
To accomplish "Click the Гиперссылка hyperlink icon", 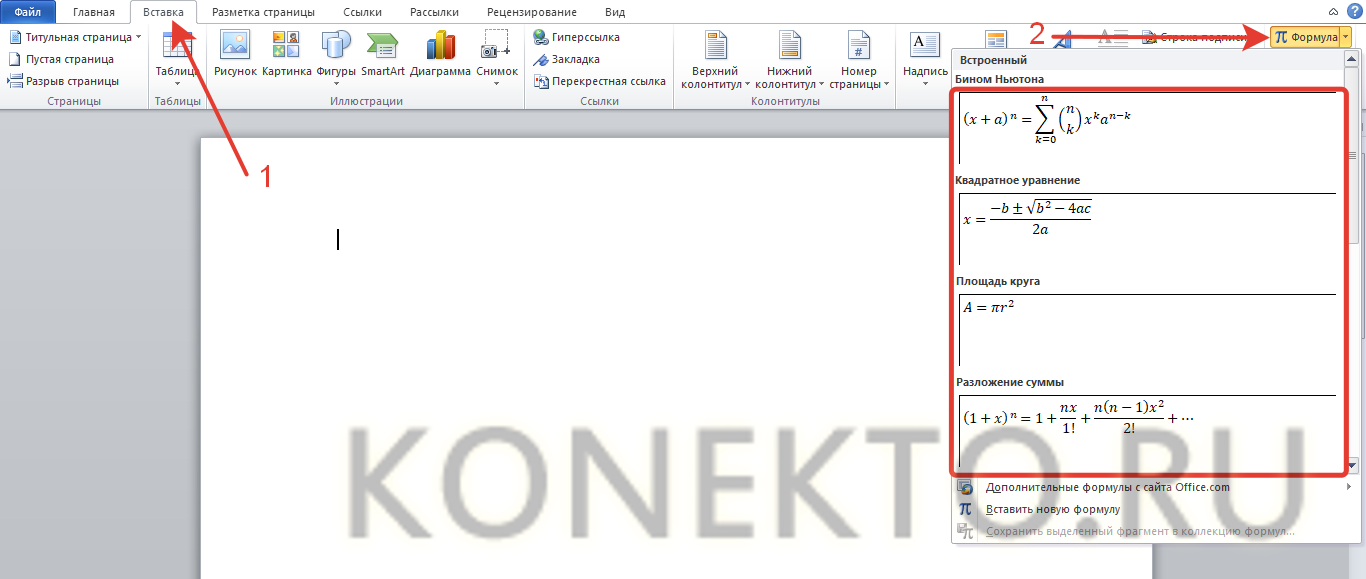I will coord(576,37).
